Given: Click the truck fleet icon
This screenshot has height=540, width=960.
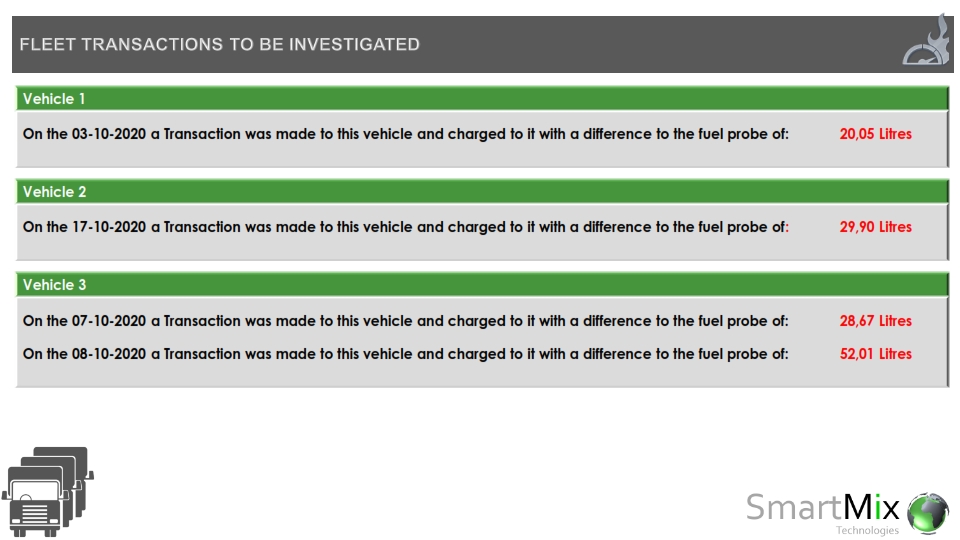Looking at the screenshot, I should click(x=48, y=492).
